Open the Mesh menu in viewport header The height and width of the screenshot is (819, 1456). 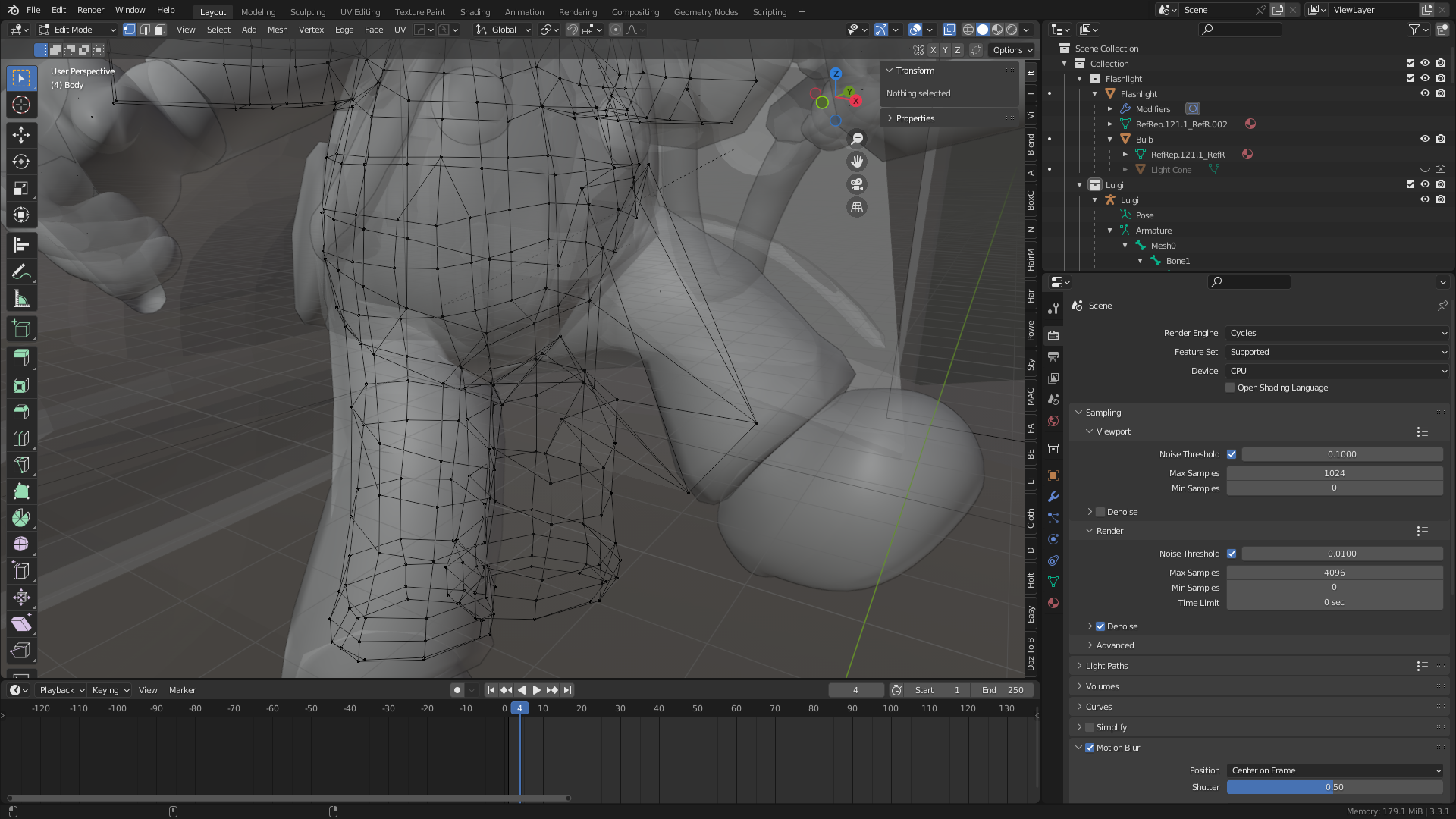click(278, 30)
